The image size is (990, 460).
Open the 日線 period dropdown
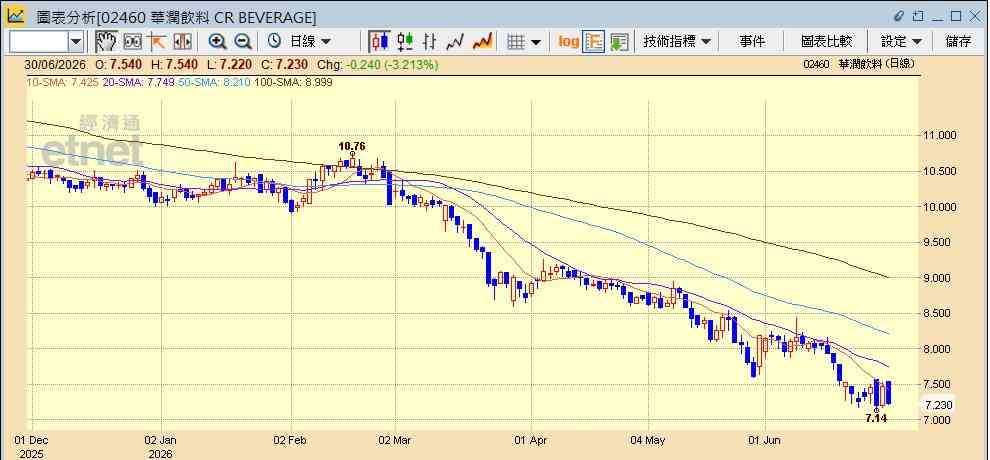coord(299,42)
